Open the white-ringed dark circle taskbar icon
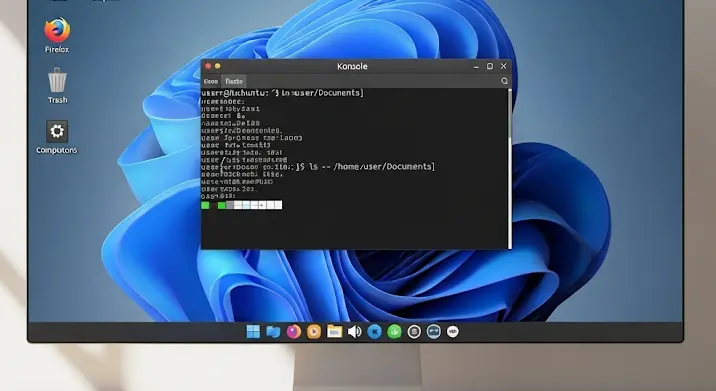 pyautogui.click(x=414, y=332)
